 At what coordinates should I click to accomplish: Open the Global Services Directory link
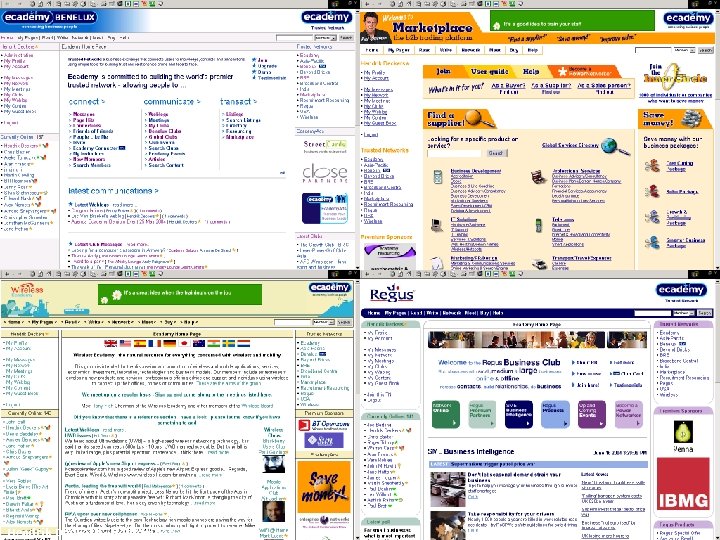[570, 145]
